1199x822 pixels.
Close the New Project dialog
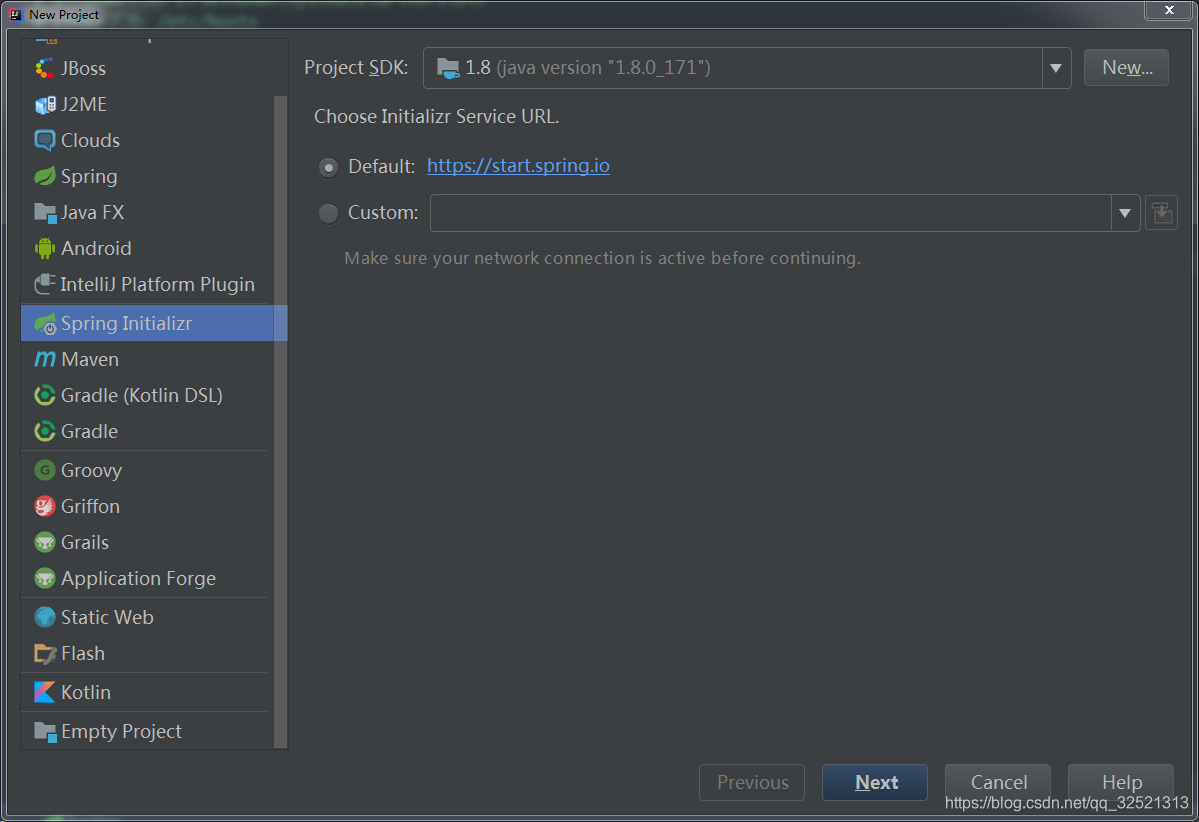(x=1168, y=10)
